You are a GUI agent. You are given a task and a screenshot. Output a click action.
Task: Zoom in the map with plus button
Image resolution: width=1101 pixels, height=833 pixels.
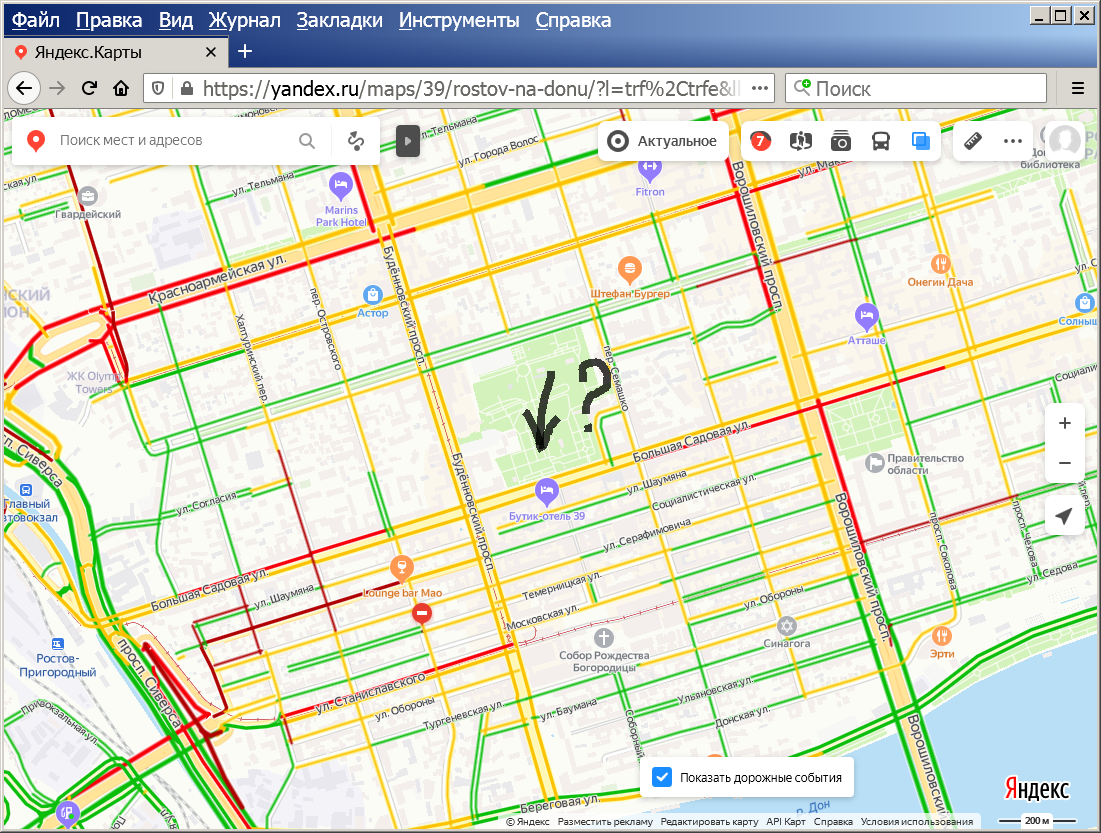pos(1064,423)
